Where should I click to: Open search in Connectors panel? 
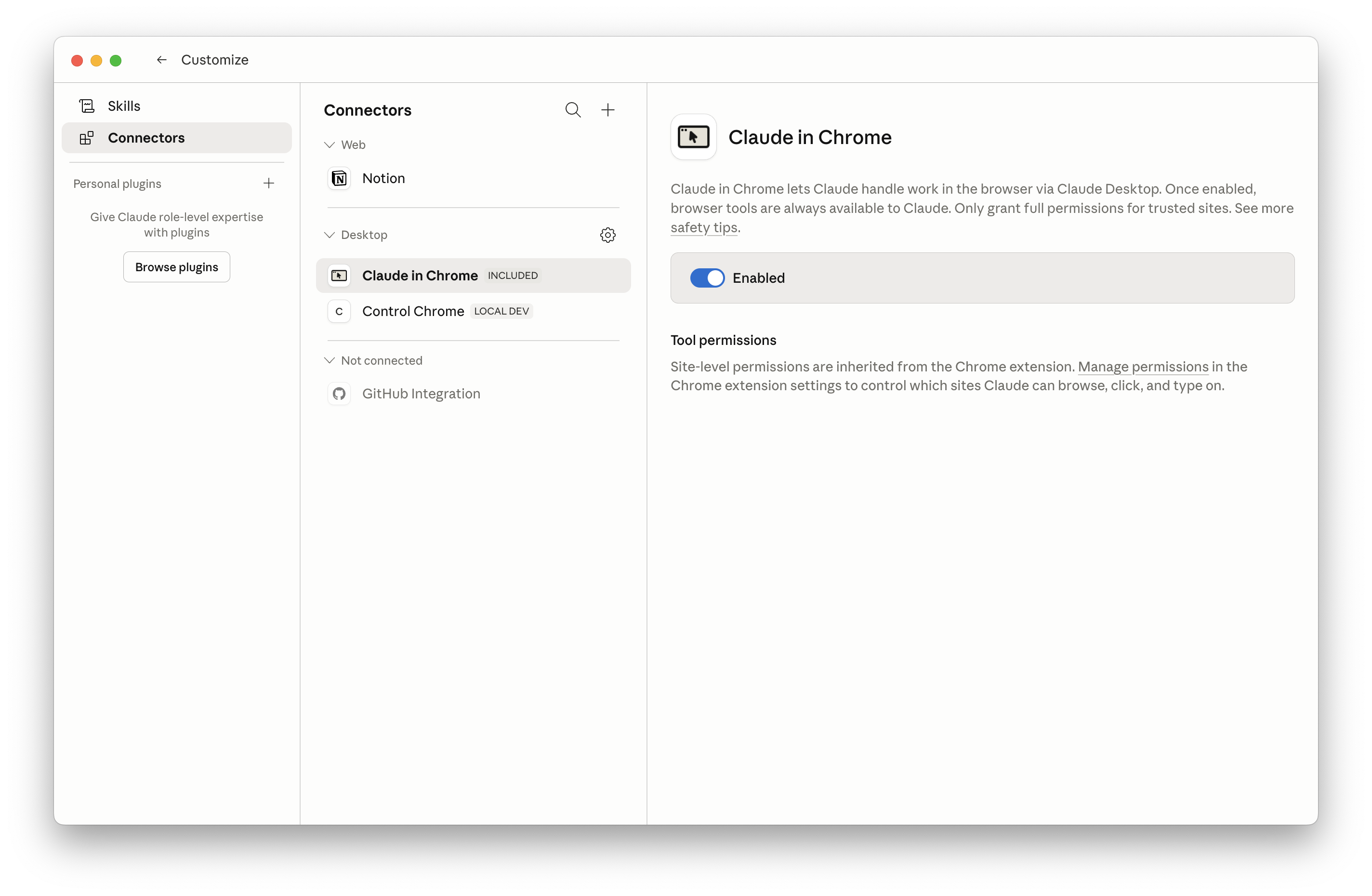coord(572,109)
